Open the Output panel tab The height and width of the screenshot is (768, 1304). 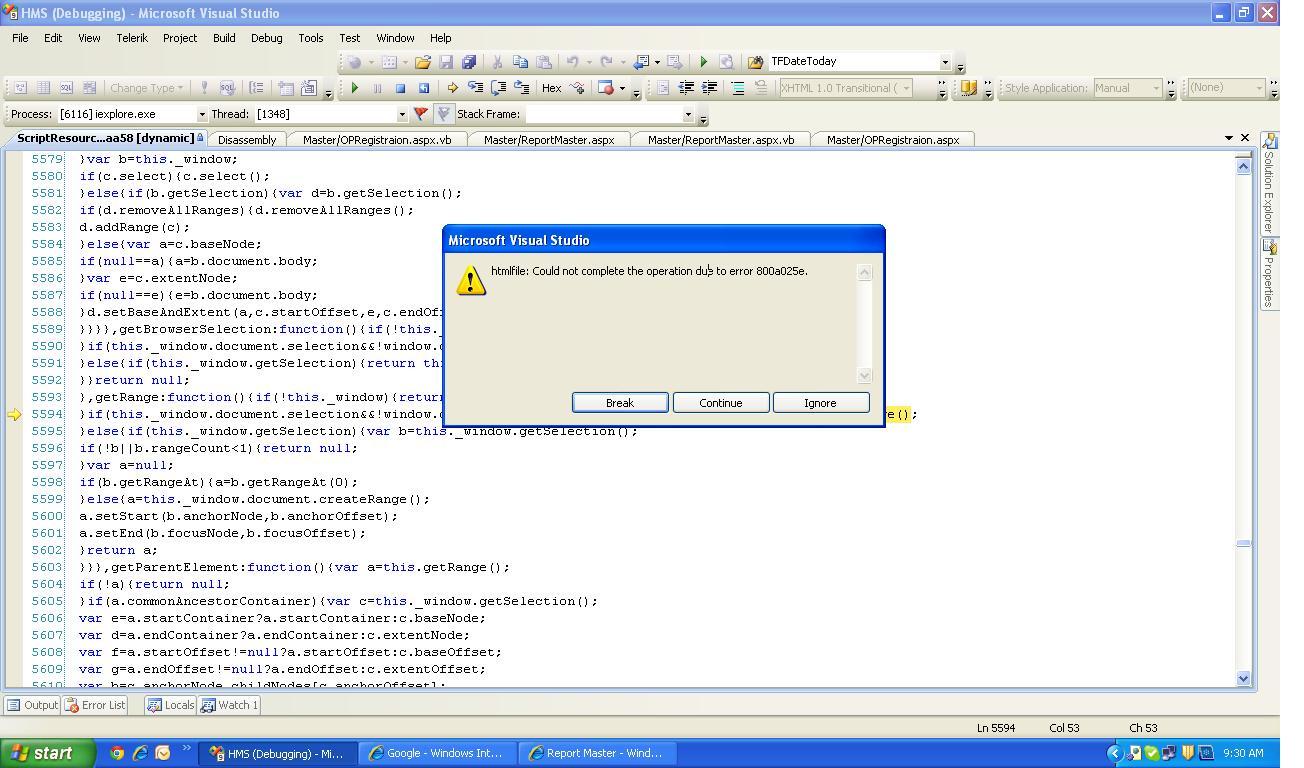pos(32,705)
